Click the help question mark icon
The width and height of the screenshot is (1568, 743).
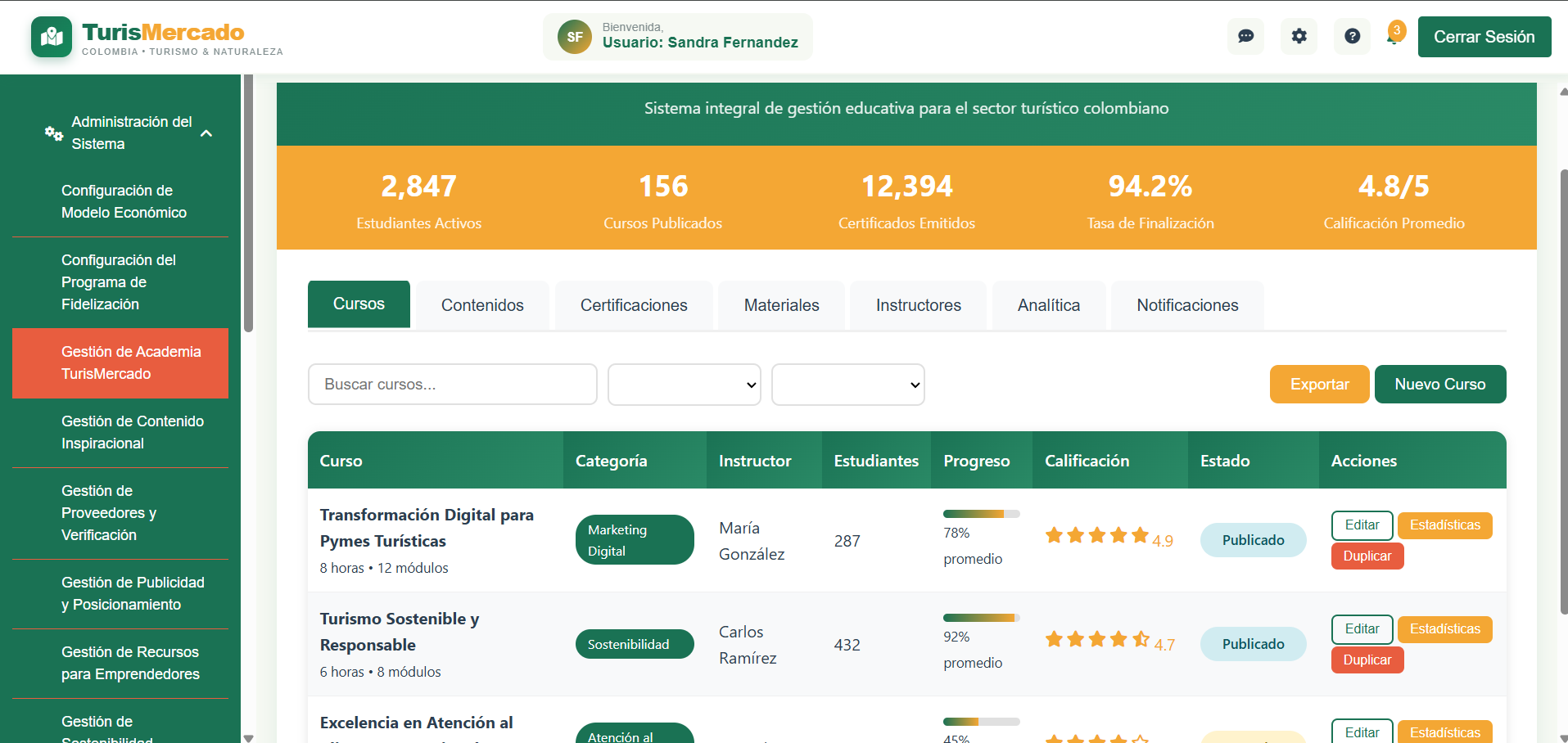tap(1352, 36)
